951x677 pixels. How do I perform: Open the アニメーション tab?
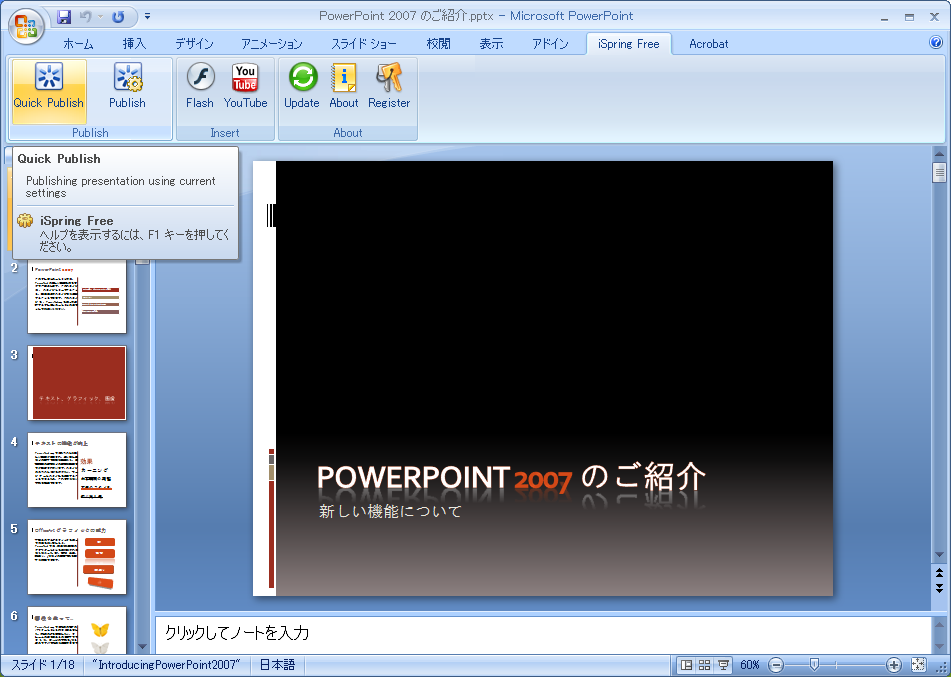click(x=272, y=44)
